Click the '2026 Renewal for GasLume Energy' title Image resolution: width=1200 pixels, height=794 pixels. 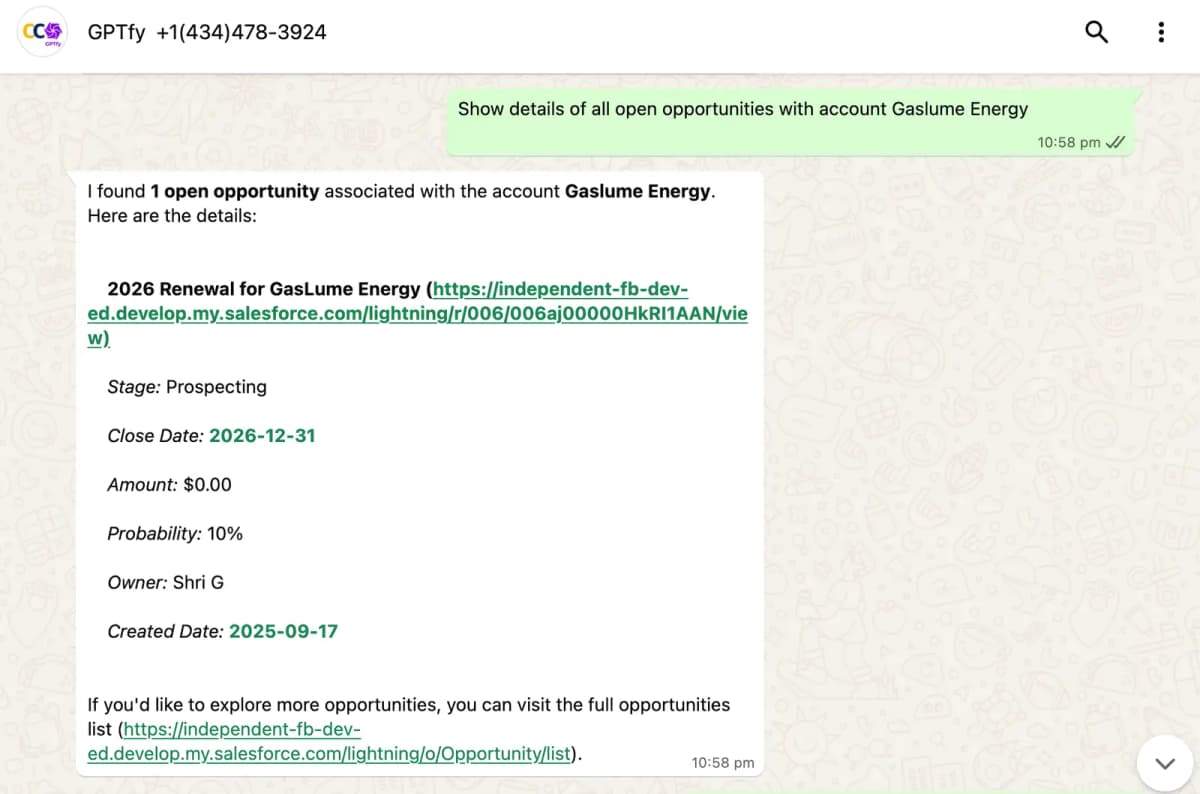[263, 289]
